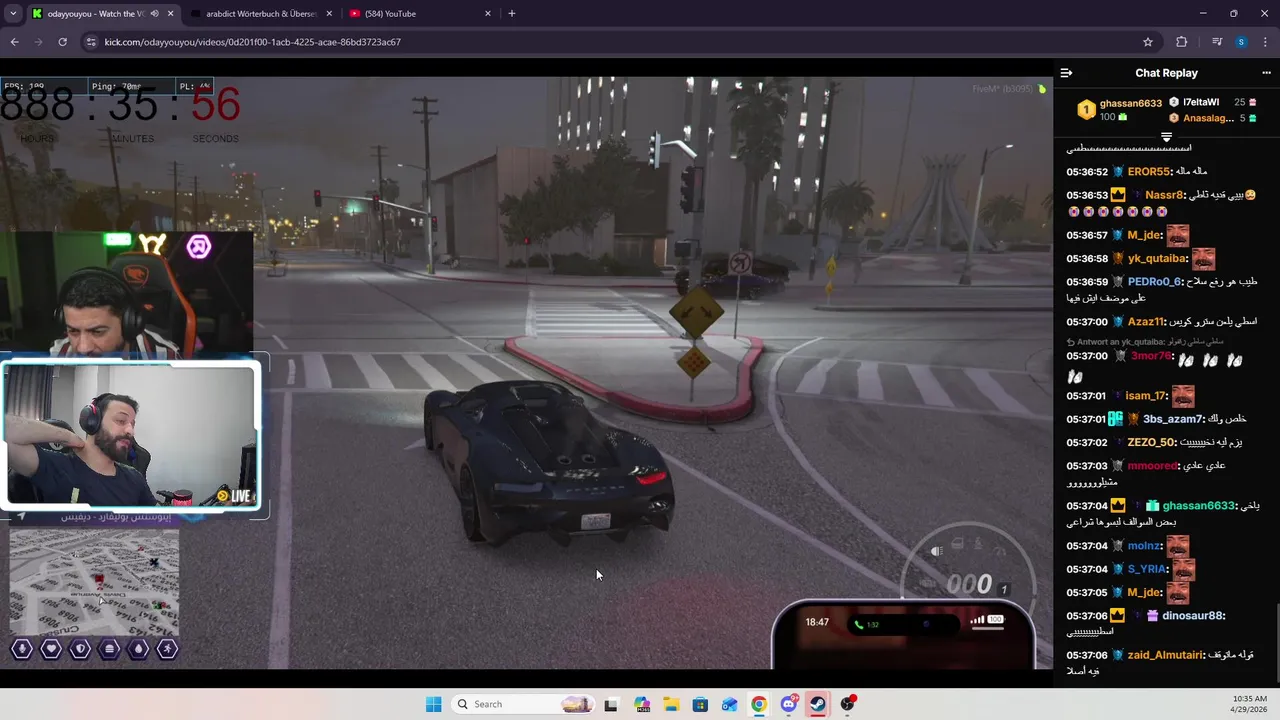Image resolution: width=1280 pixels, height=720 pixels.
Task: Mute the Kick tab audio icon
Action: click(154, 14)
